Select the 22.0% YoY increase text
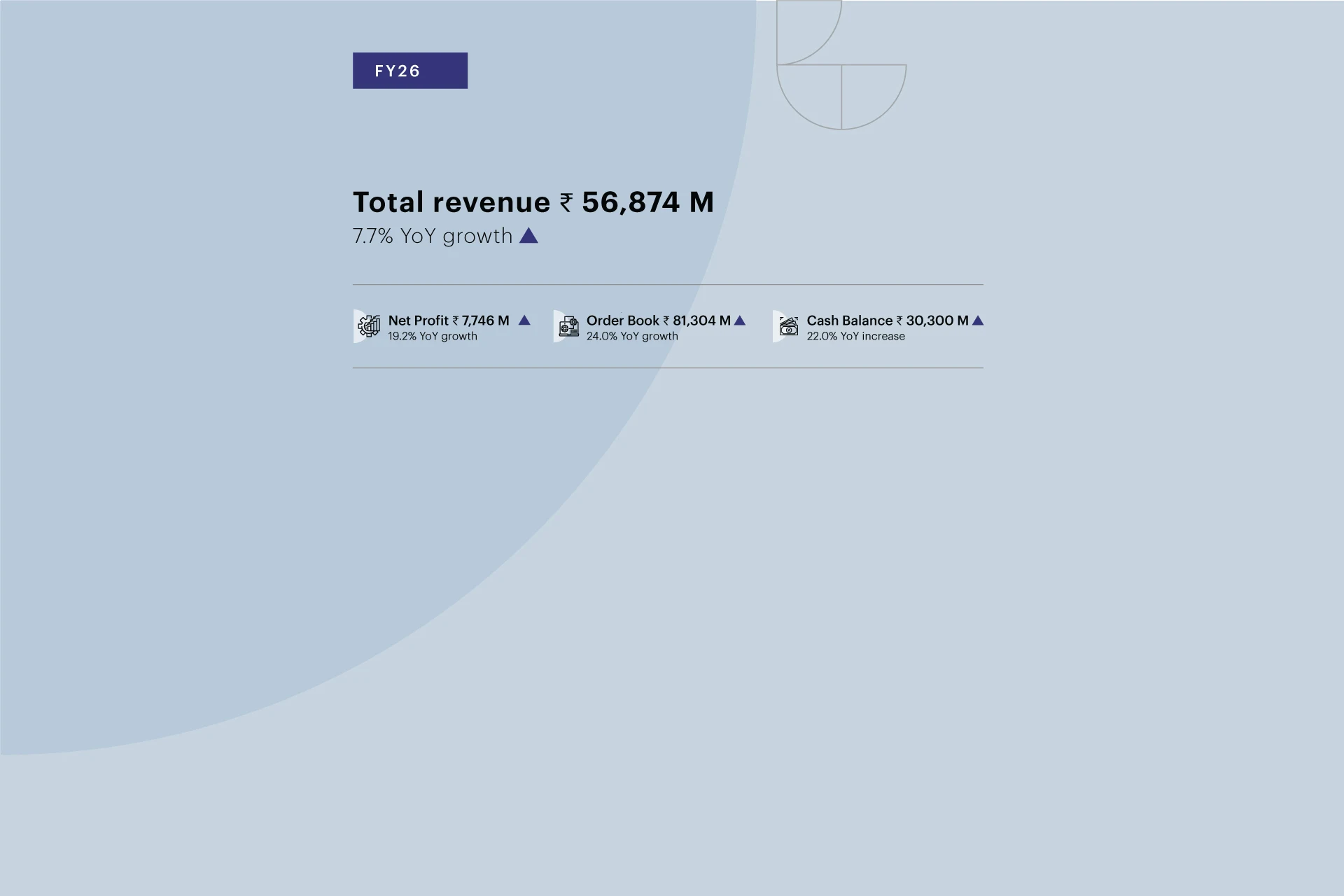1344x896 pixels. [x=855, y=336]
